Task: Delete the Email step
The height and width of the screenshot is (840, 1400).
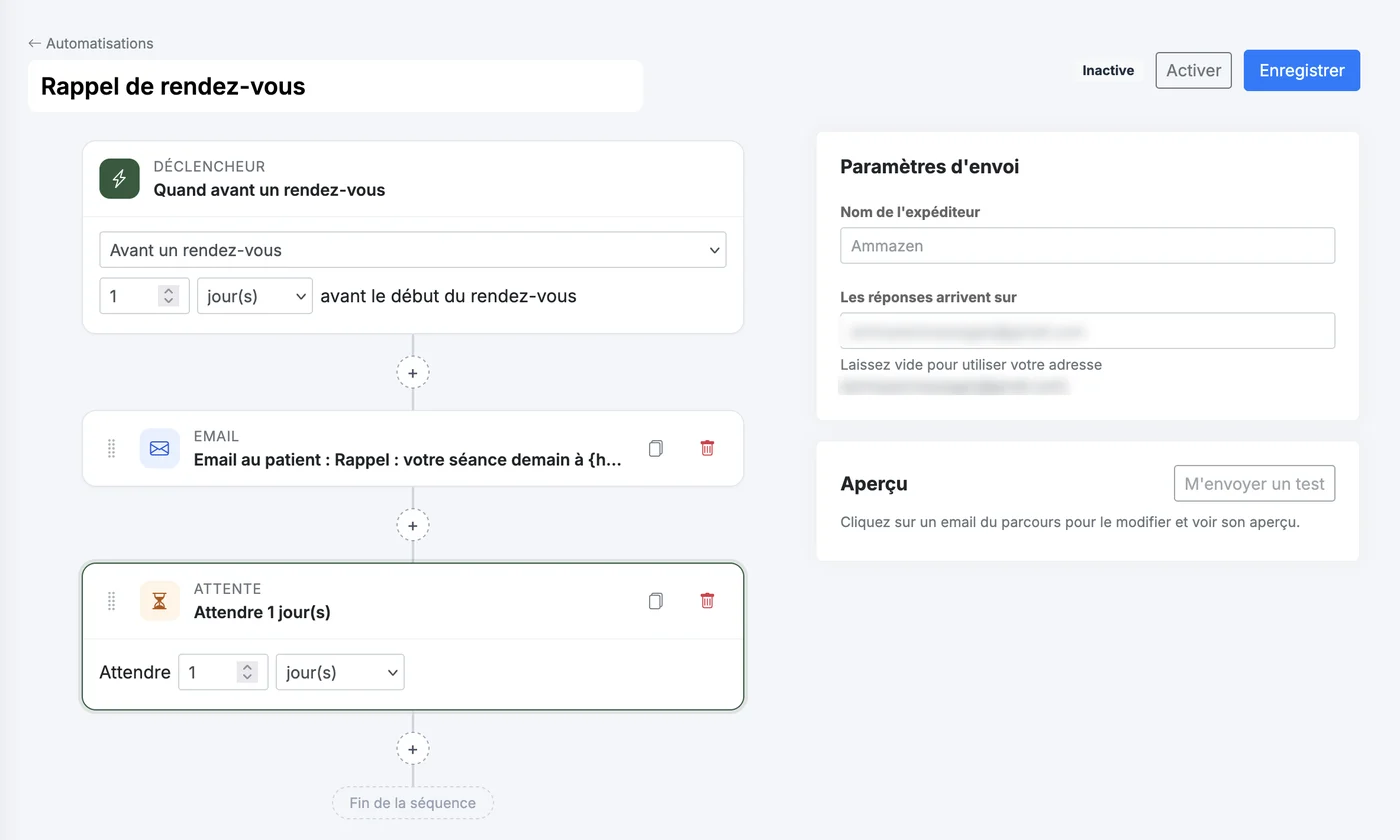Action: (x=707, y=448)
